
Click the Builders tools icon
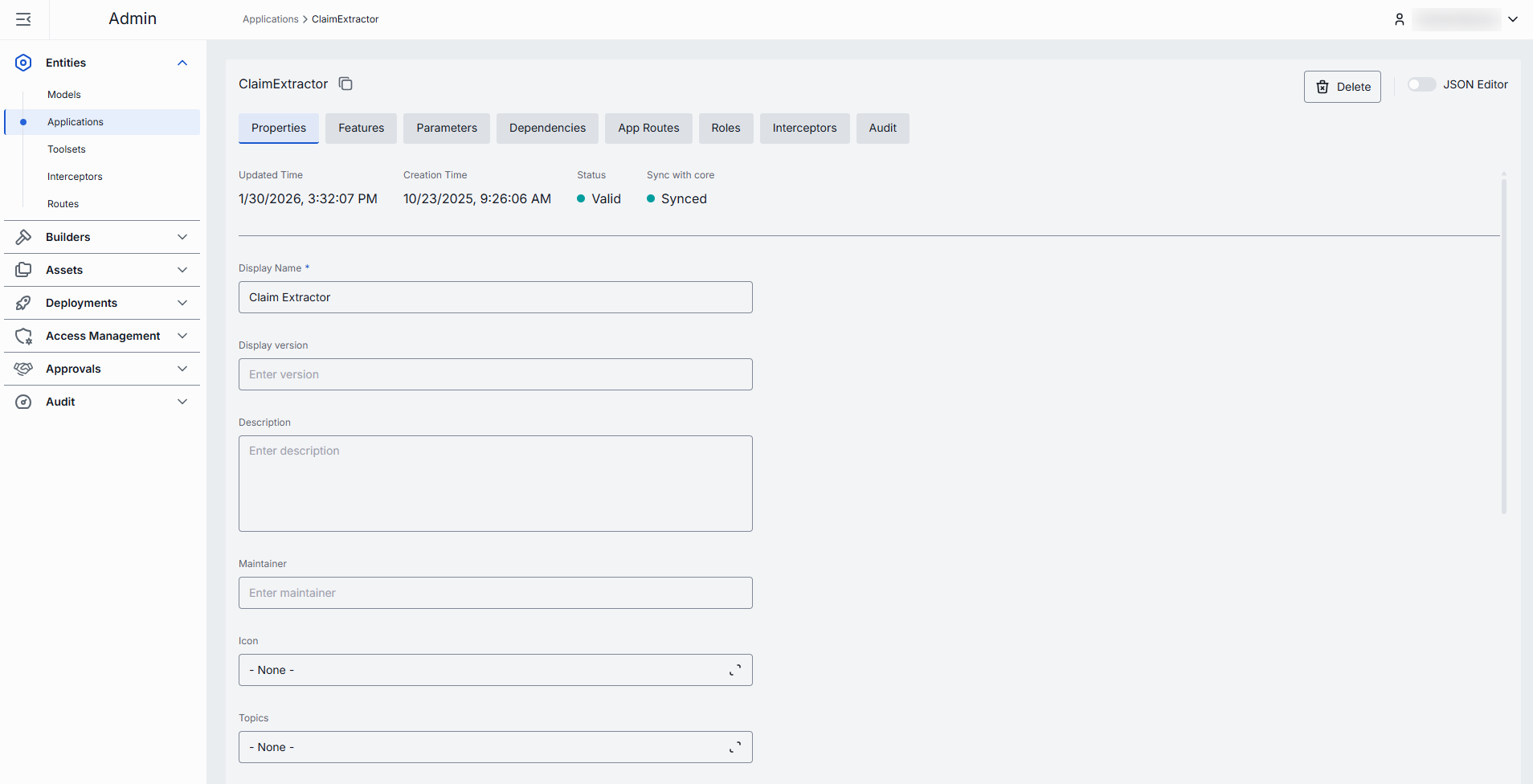23,237
